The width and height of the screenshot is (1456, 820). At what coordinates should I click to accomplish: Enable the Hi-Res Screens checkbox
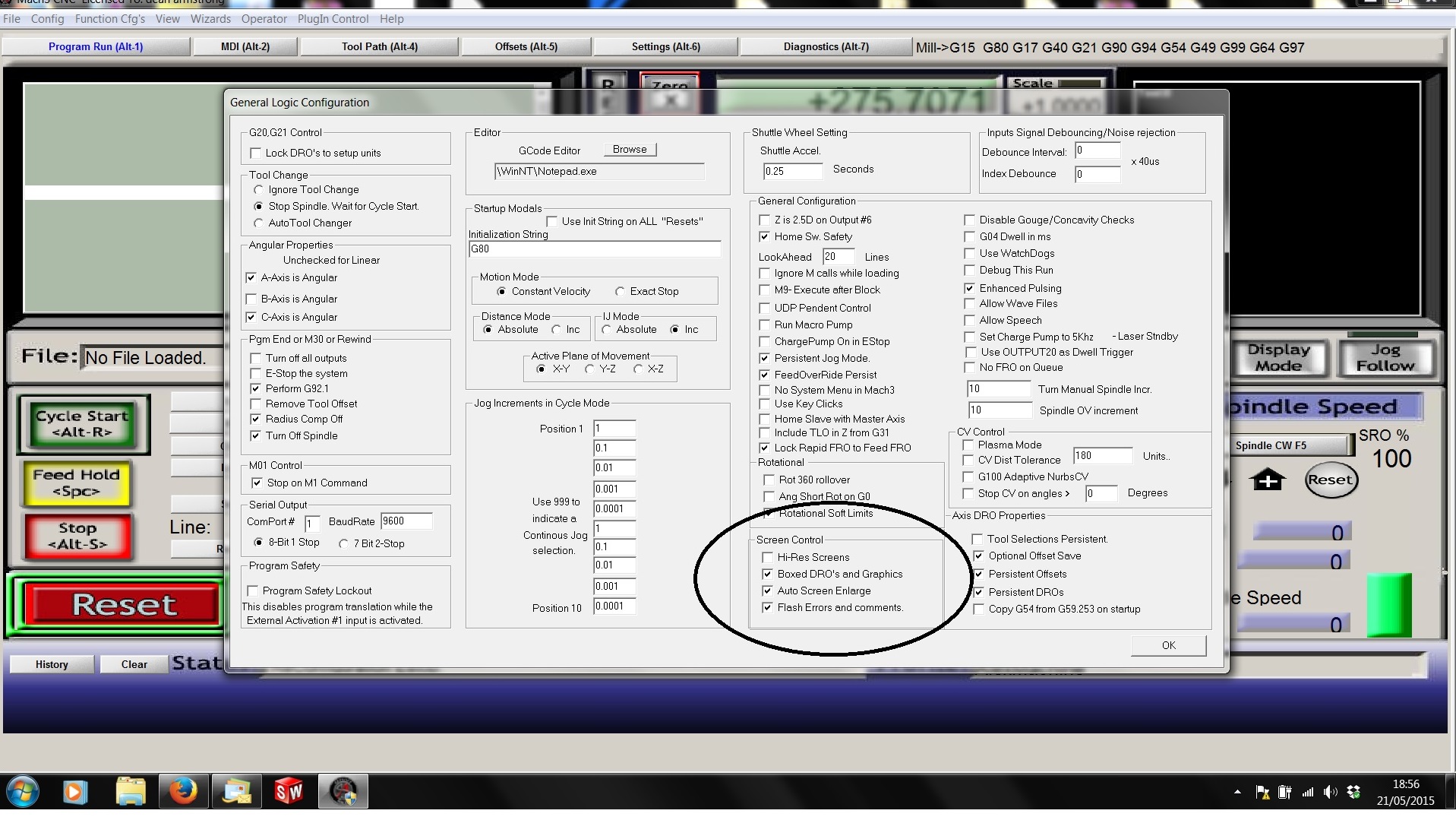(768, 558)
